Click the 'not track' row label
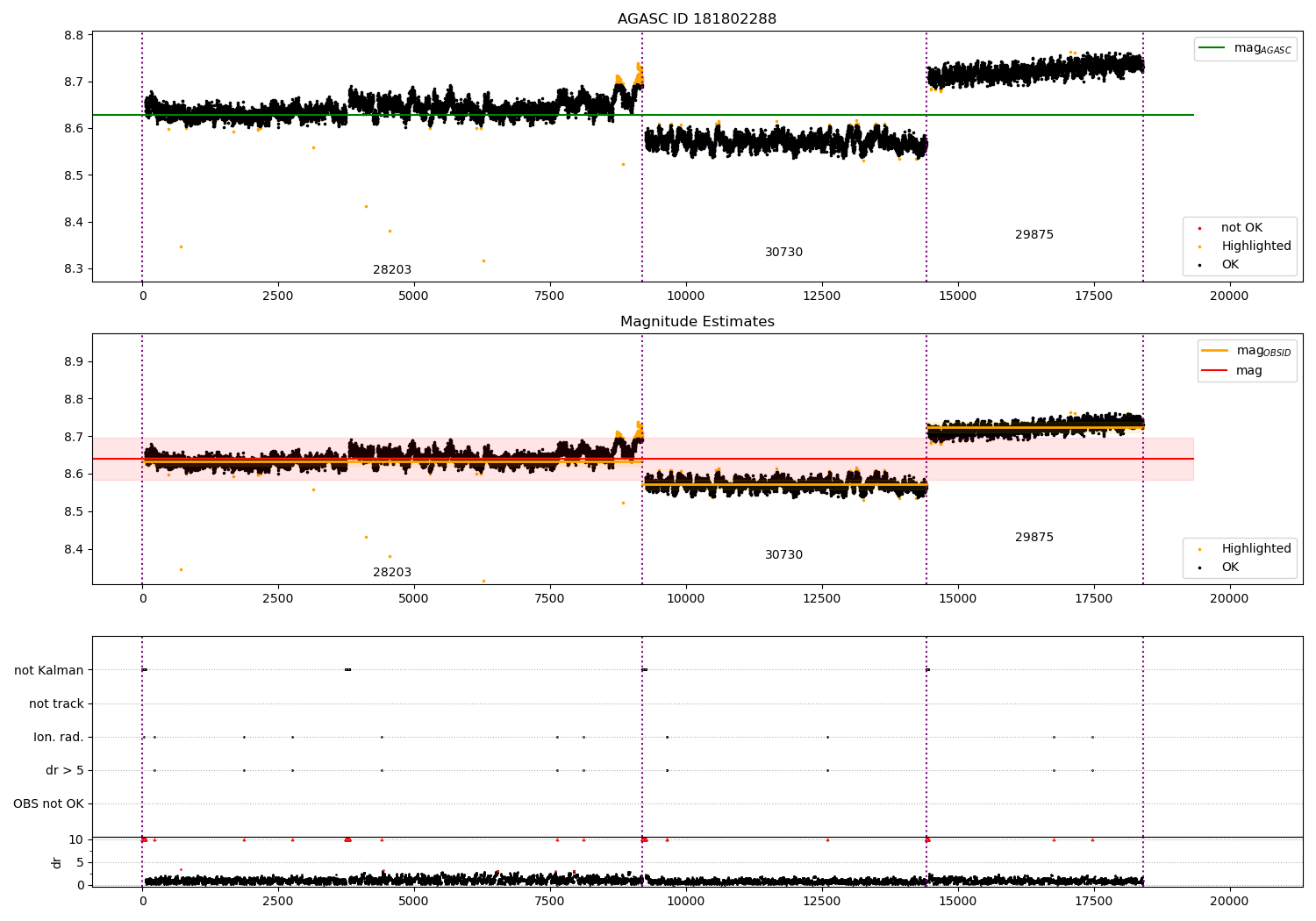1316x921 pixels. click(56, 703)
